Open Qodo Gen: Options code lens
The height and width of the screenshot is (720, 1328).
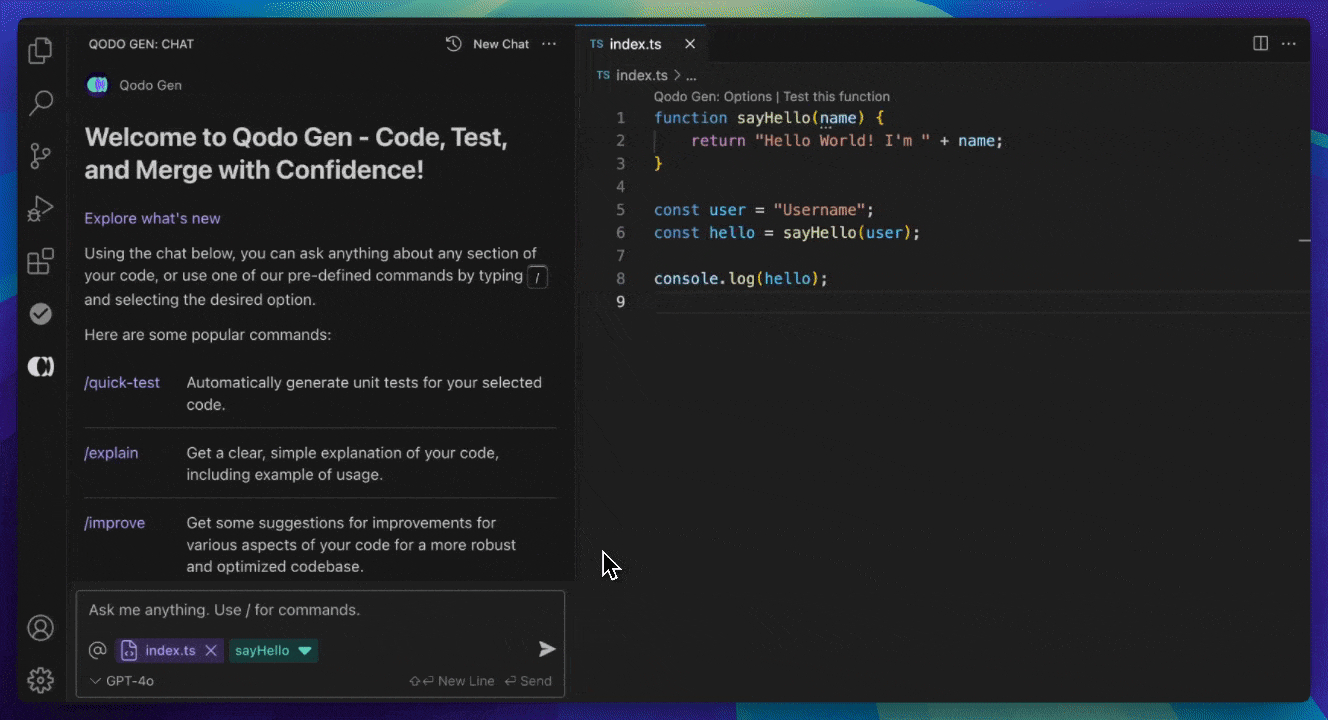point(713,97)
